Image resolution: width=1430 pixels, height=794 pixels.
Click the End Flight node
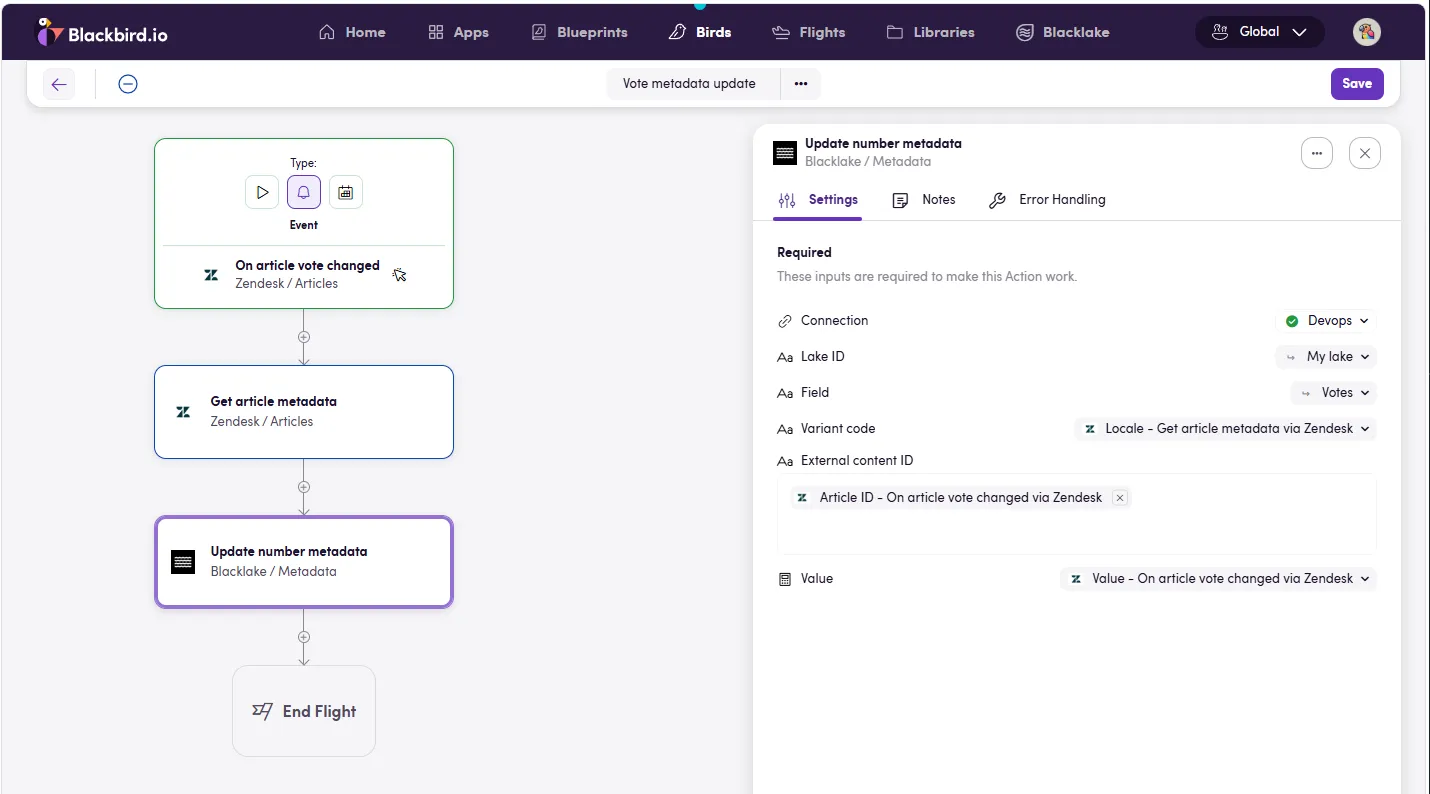coord(304,711)
